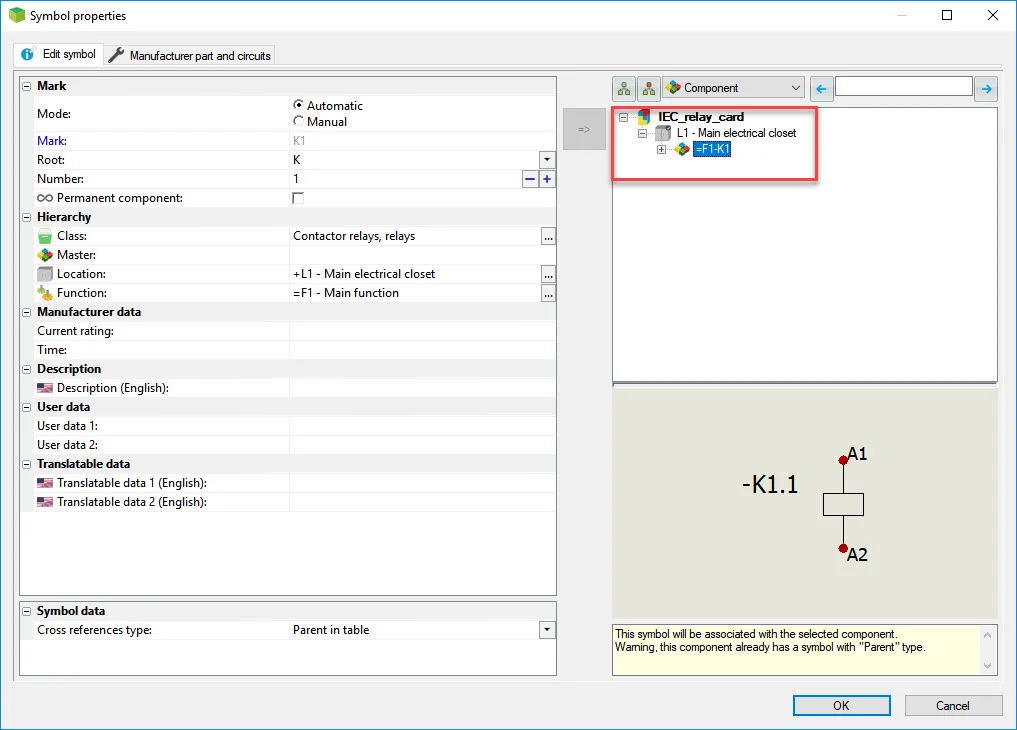Open the Class browse ellipsis button
The image size is (1017, 730).
click(547, 236)
